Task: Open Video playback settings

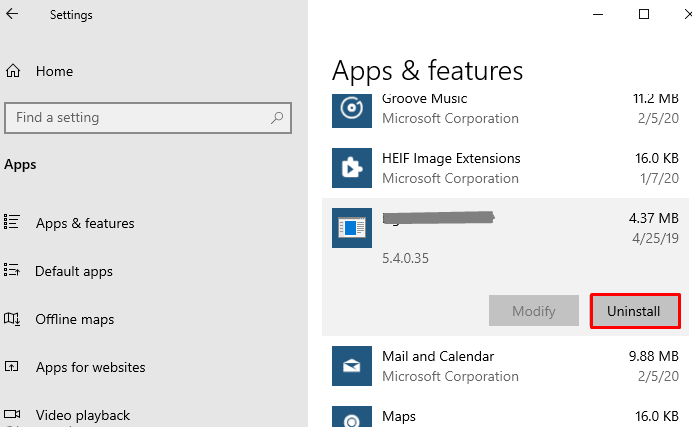Action: [x=82, y=415]
